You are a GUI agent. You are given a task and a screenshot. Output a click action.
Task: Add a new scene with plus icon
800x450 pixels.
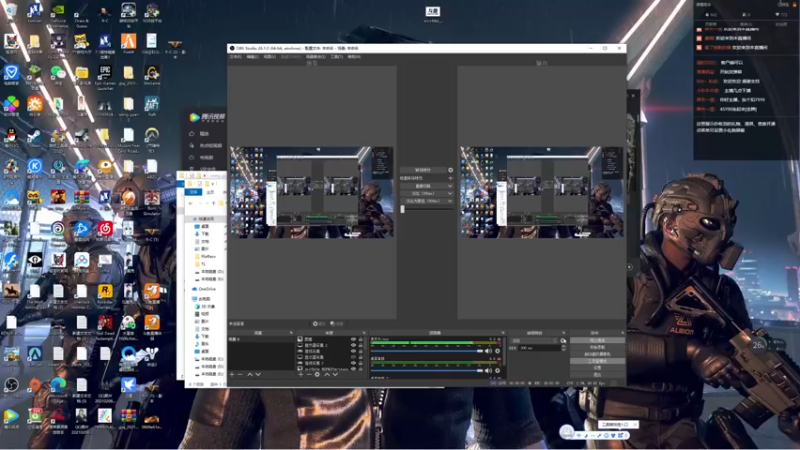232,374
